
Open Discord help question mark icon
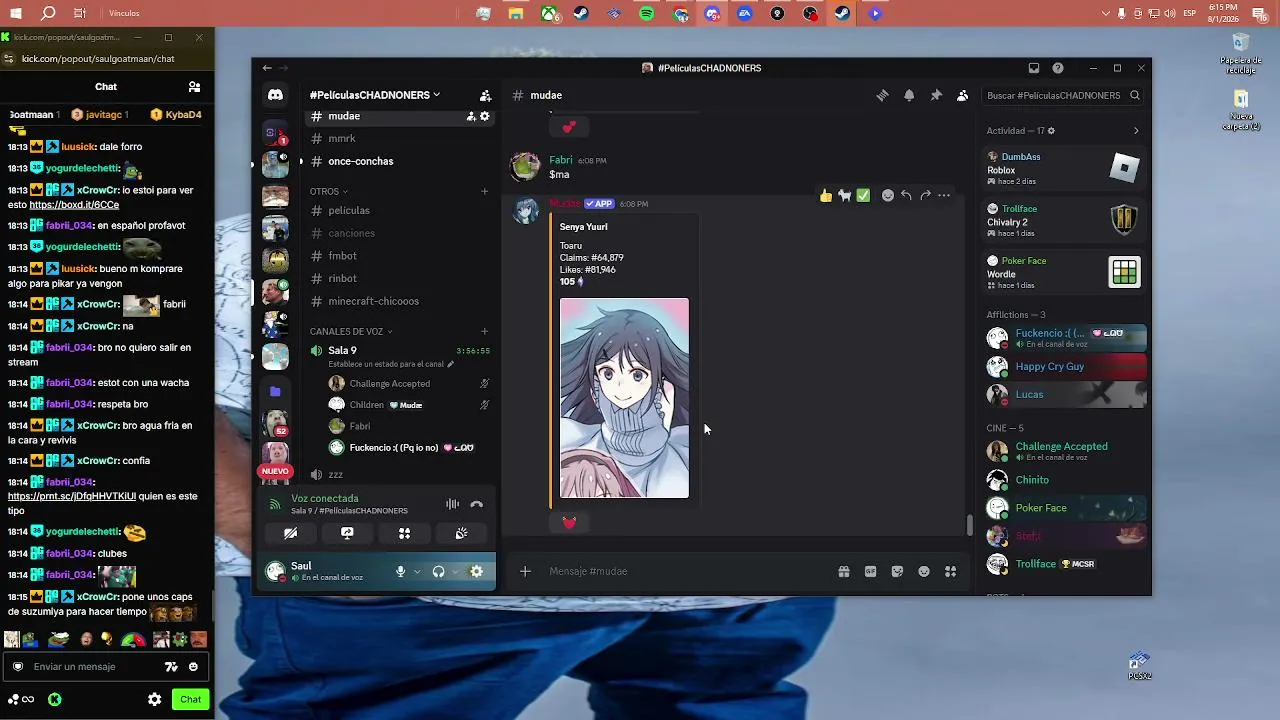coord(1058,68)
